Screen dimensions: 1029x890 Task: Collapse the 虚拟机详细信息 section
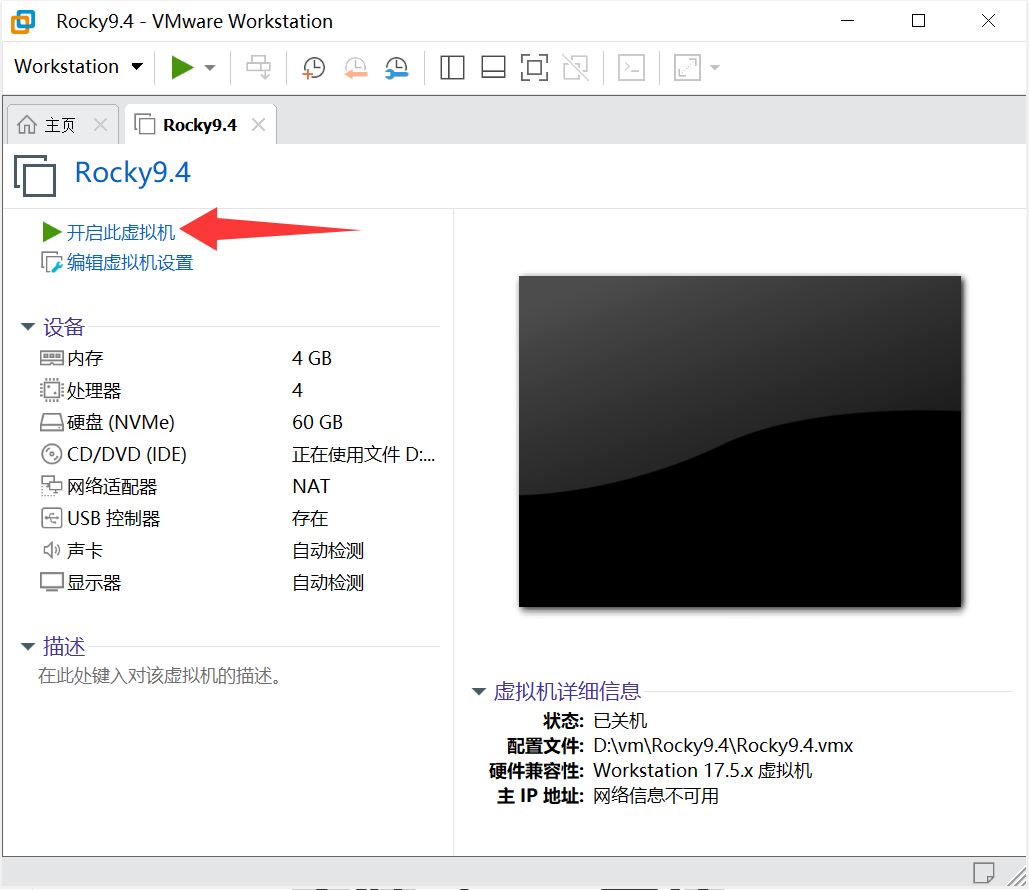tap(479, 691)
